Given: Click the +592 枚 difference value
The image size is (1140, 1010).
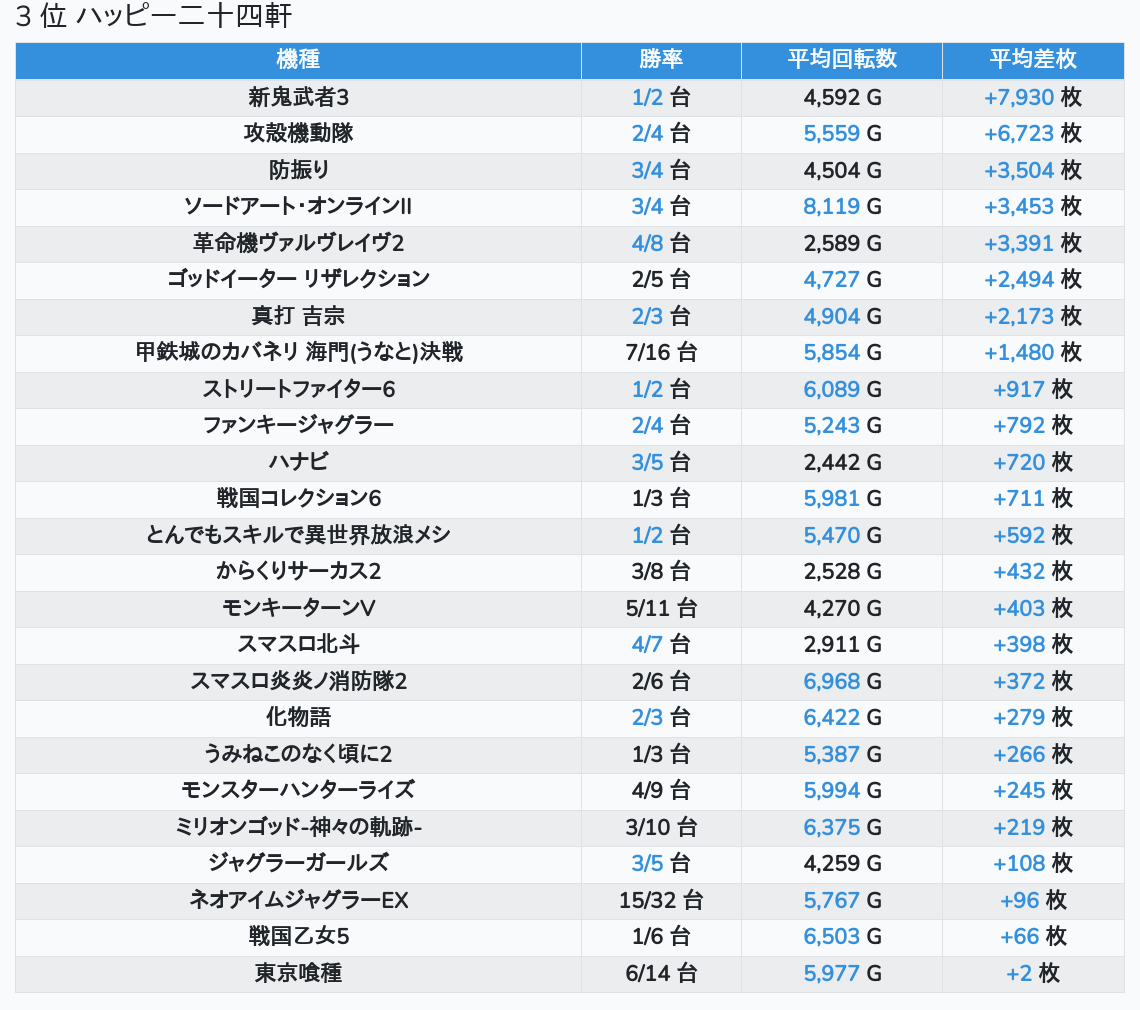Looking at the screenshot, I should click(1032, 535).
